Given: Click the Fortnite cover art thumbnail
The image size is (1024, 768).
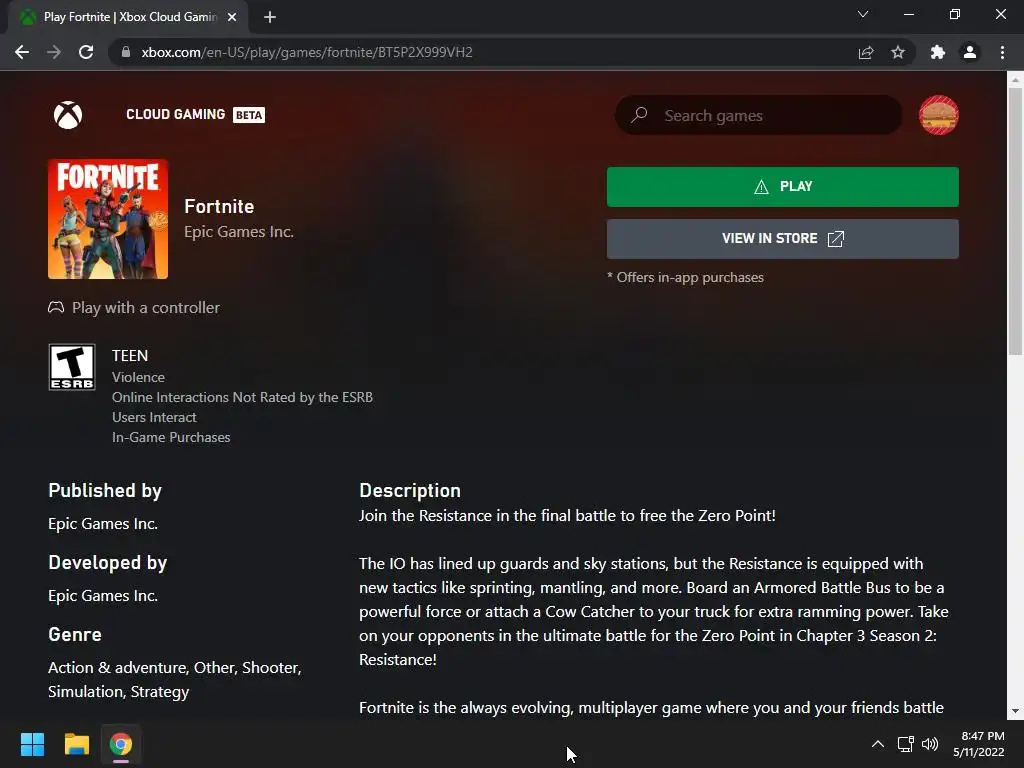Looking at the screenshot, I should (x=108, y=219).
